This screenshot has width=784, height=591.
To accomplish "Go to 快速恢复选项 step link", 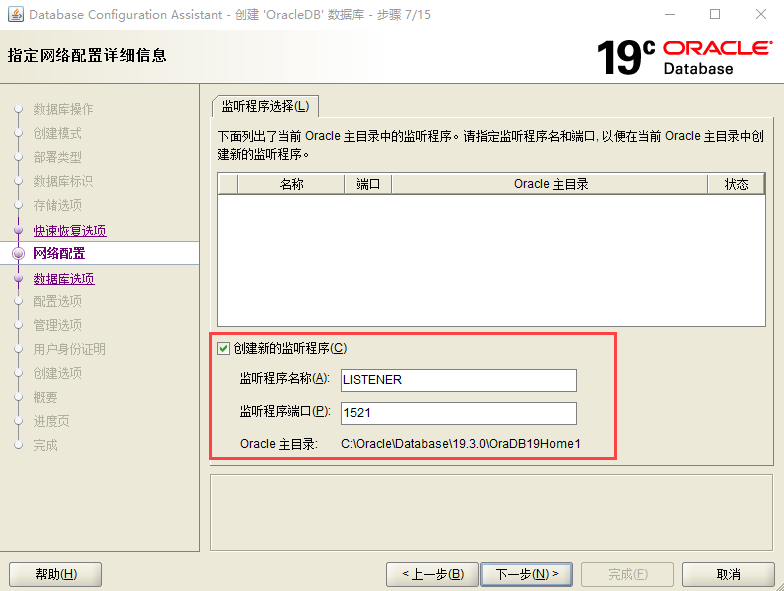I will 69,231.
